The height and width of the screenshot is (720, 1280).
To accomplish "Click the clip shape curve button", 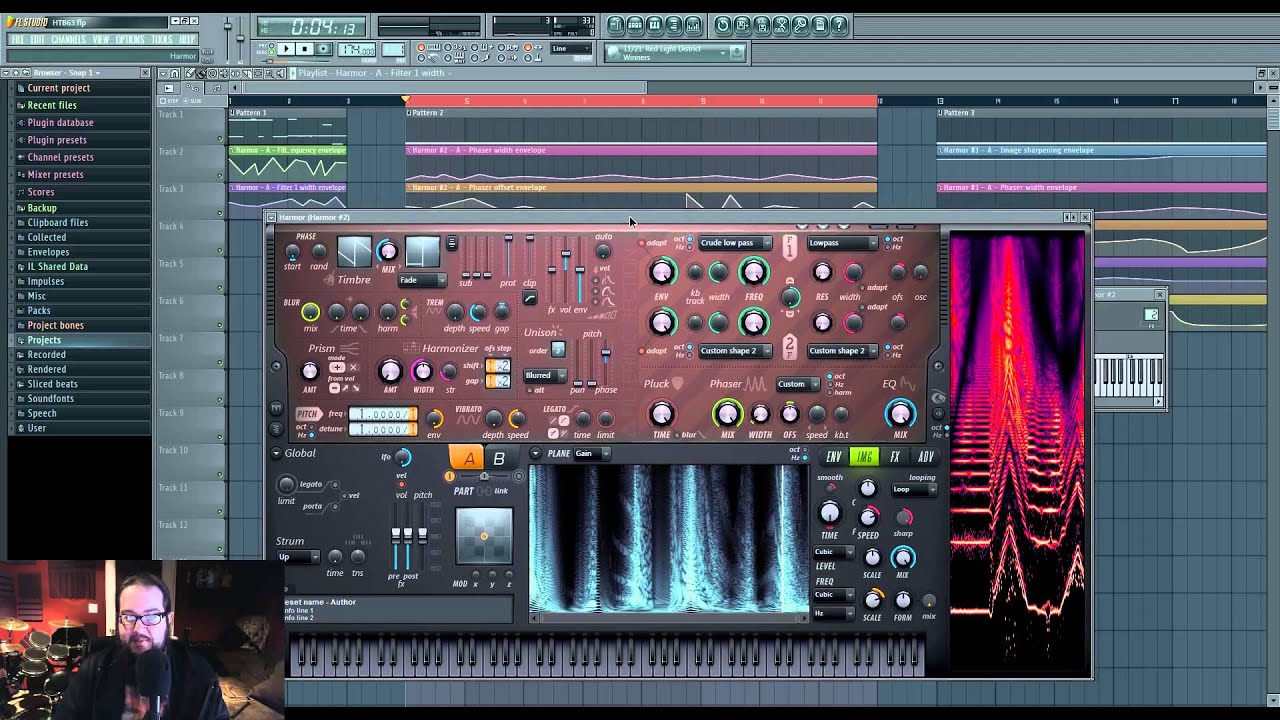I will click(530, 298).
